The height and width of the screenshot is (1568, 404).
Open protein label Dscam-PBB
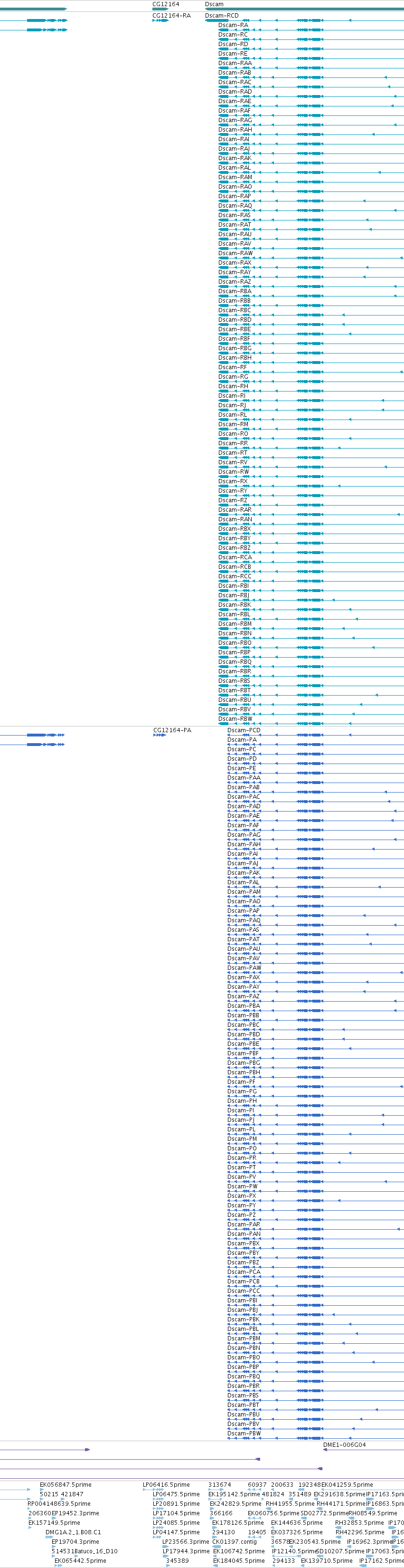tap(244, 1015)
